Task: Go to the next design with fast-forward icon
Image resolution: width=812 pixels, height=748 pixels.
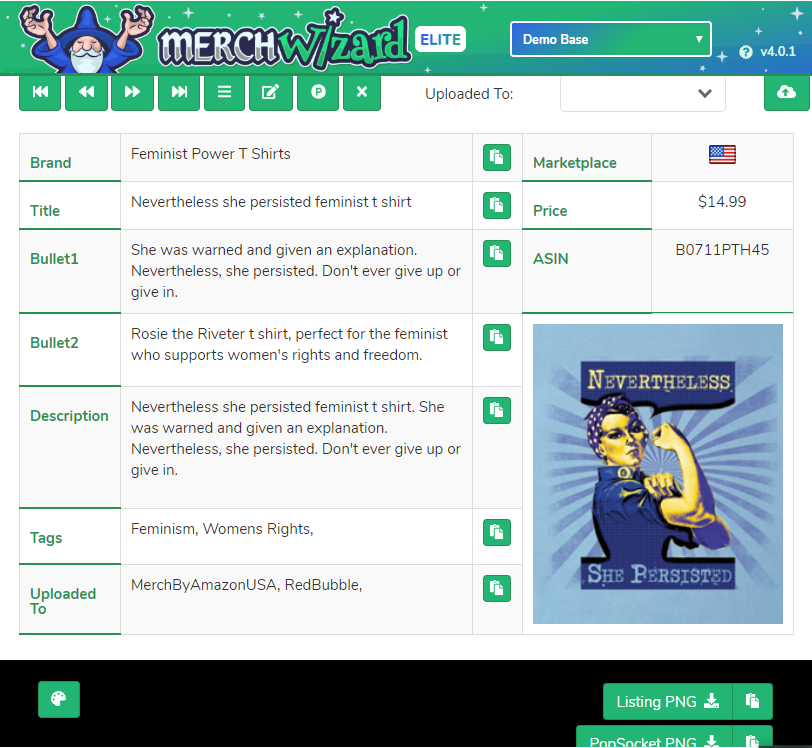Action: tap(133, 92)
